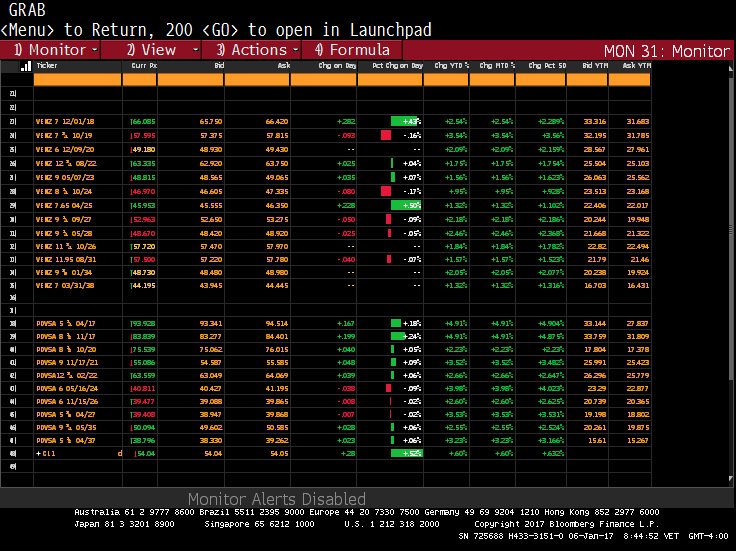
Task: Click the Ask value 54.05 in the +CL1 row
Action: pos(279,453)
